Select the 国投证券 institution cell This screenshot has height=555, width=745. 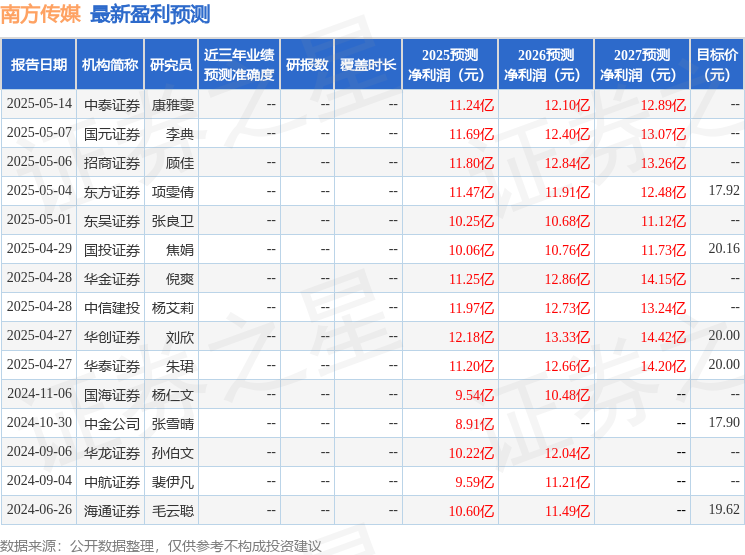(x=112, y=250)
